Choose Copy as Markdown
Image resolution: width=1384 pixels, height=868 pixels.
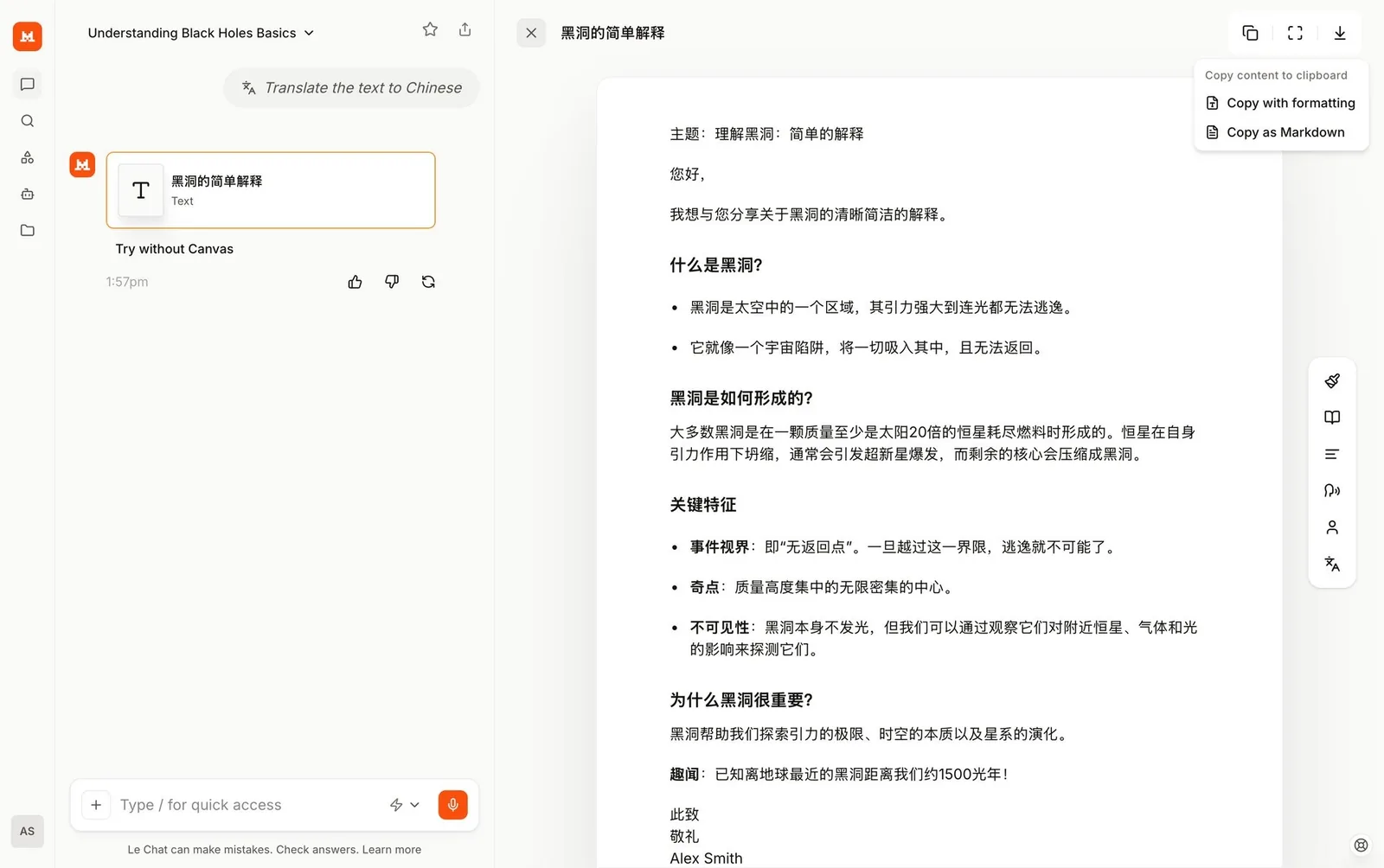1281,132
